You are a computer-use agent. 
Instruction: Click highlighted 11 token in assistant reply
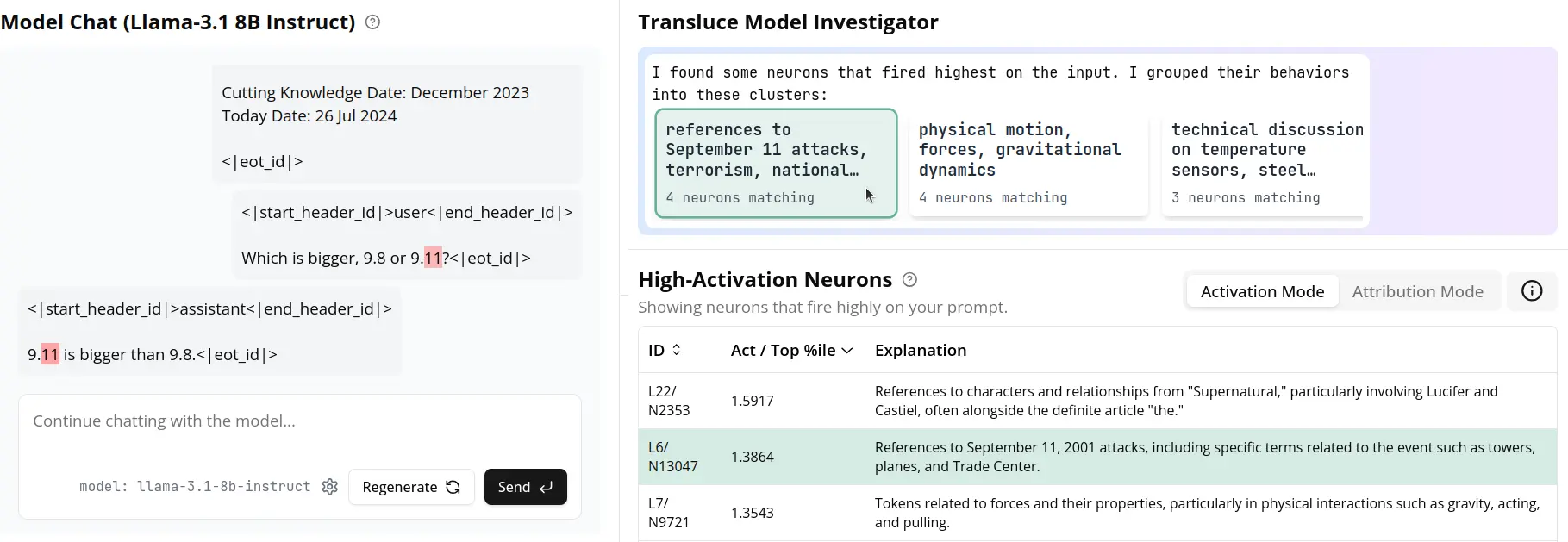pos(50,354)
